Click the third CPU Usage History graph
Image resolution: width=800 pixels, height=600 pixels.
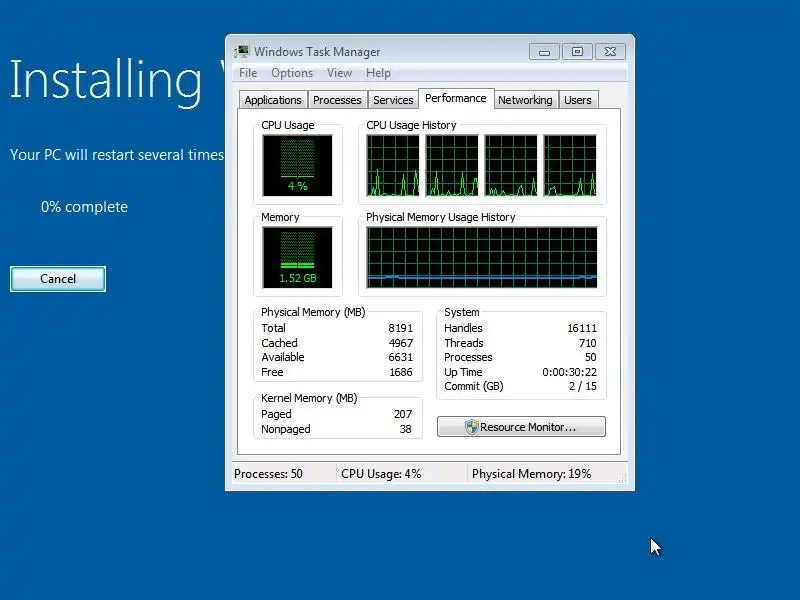(x=511, y=165)
